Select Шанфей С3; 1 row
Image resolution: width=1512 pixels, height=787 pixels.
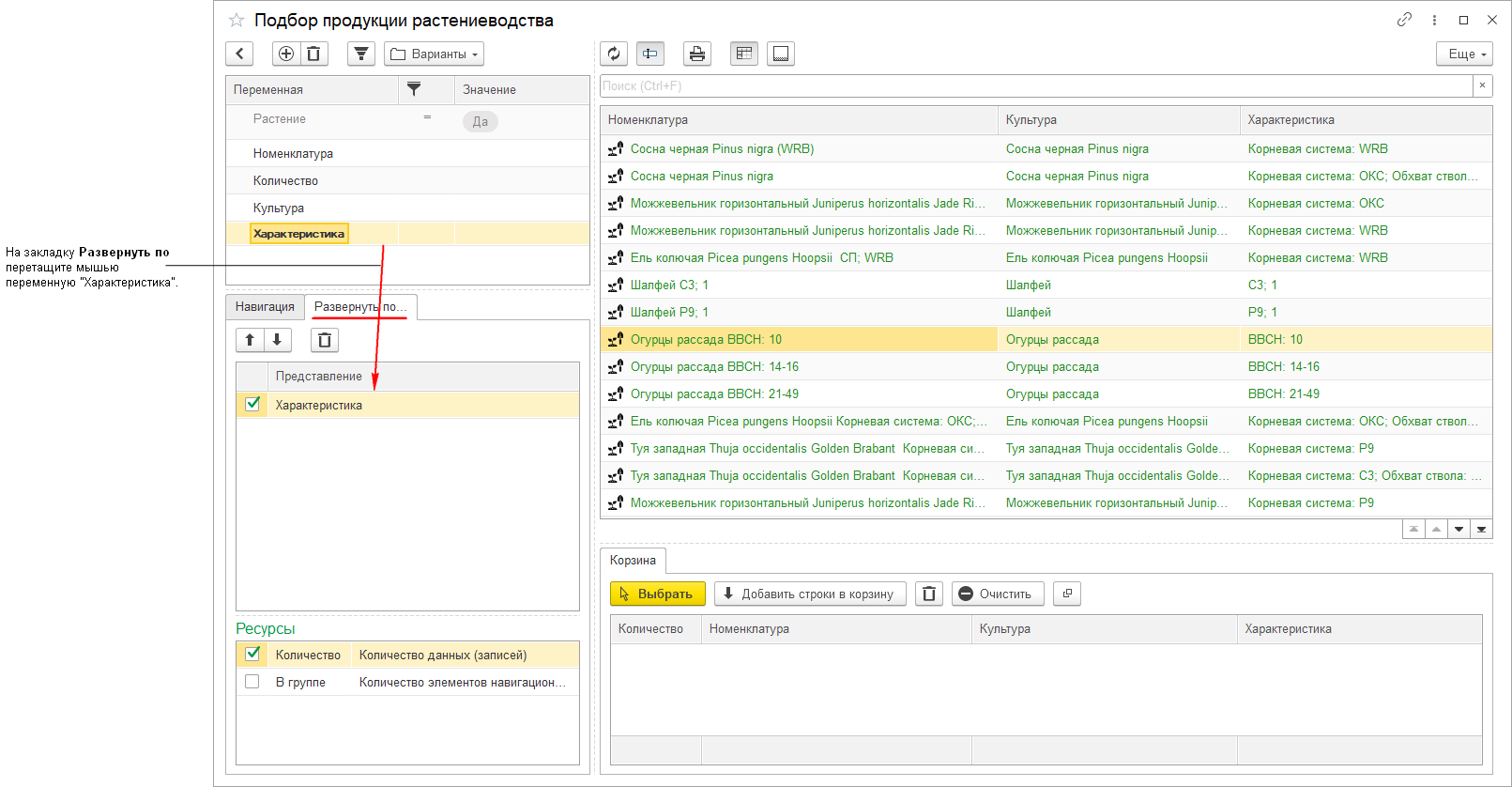tap(1046, 285)
